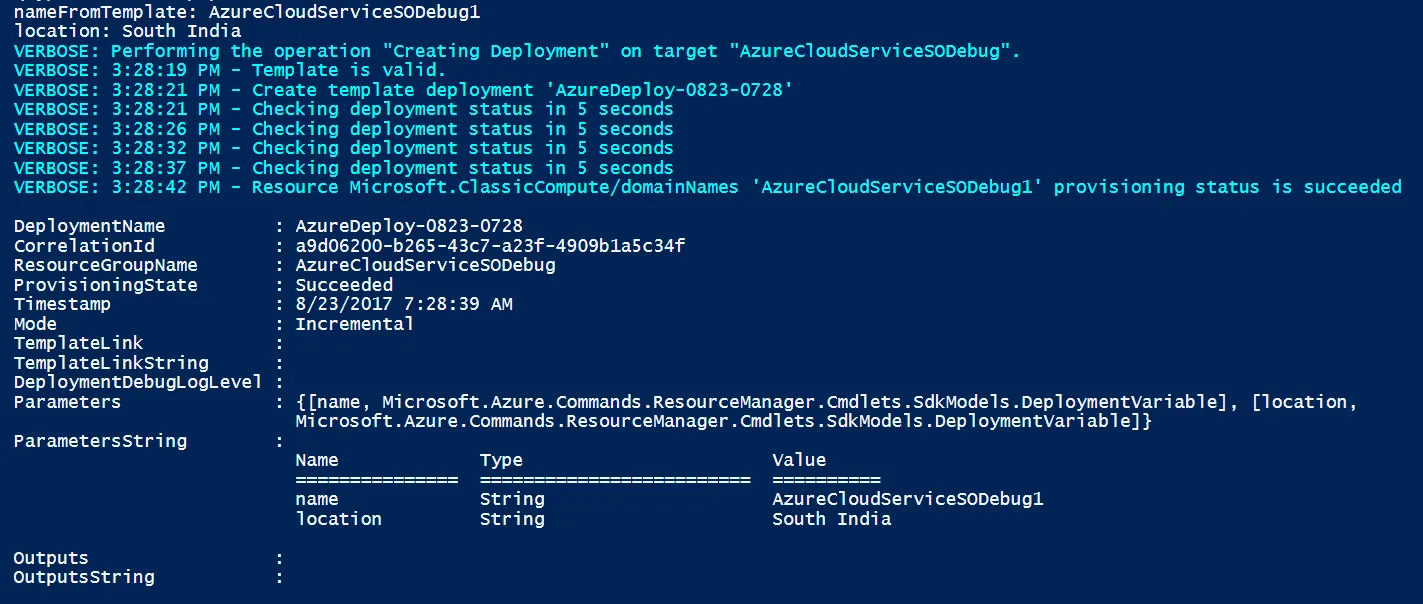Click the CorrelationId GUID value
1423x604 pixels.
[490, 246]
